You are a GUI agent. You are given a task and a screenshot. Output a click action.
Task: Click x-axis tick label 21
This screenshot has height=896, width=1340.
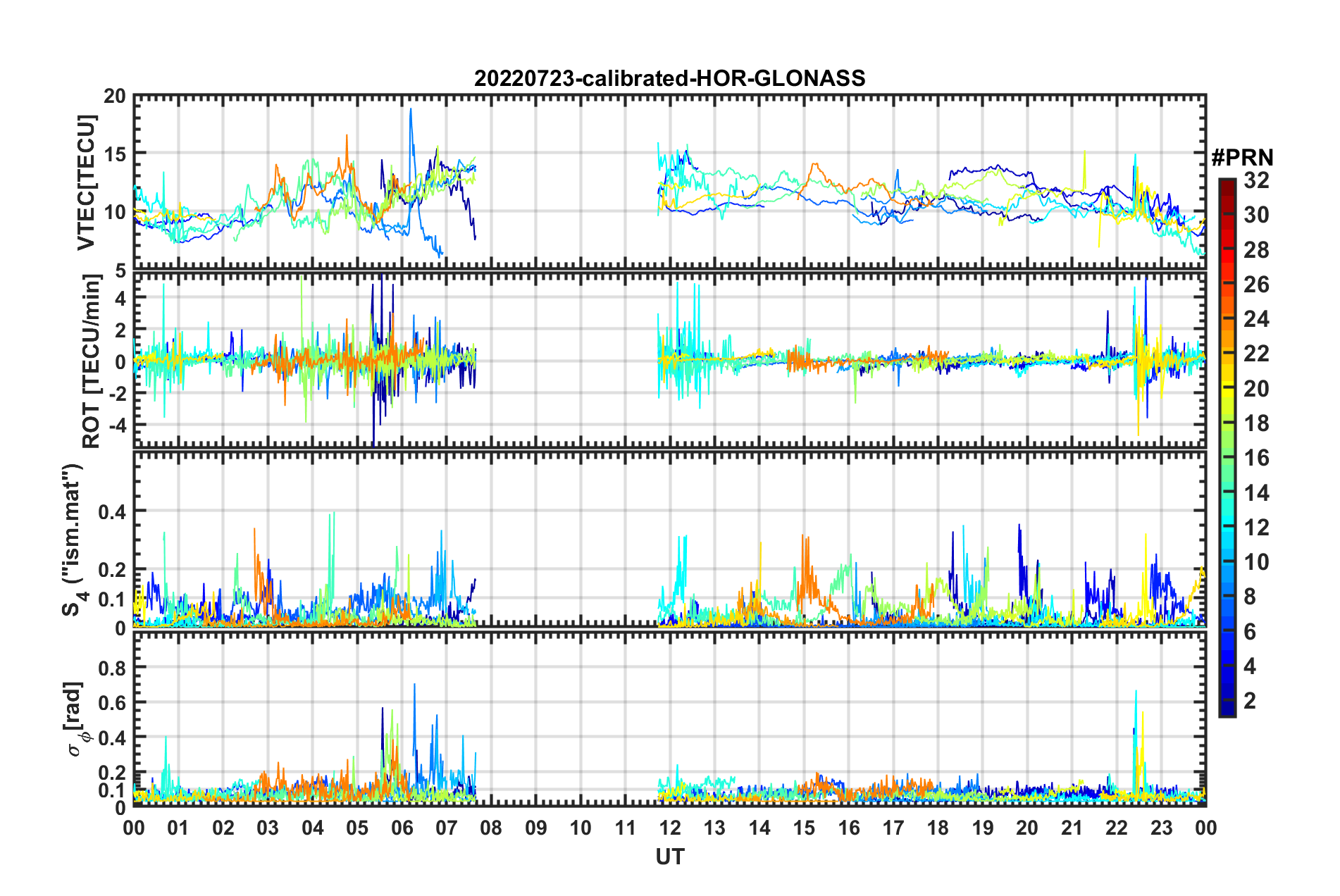point(1072,828)
